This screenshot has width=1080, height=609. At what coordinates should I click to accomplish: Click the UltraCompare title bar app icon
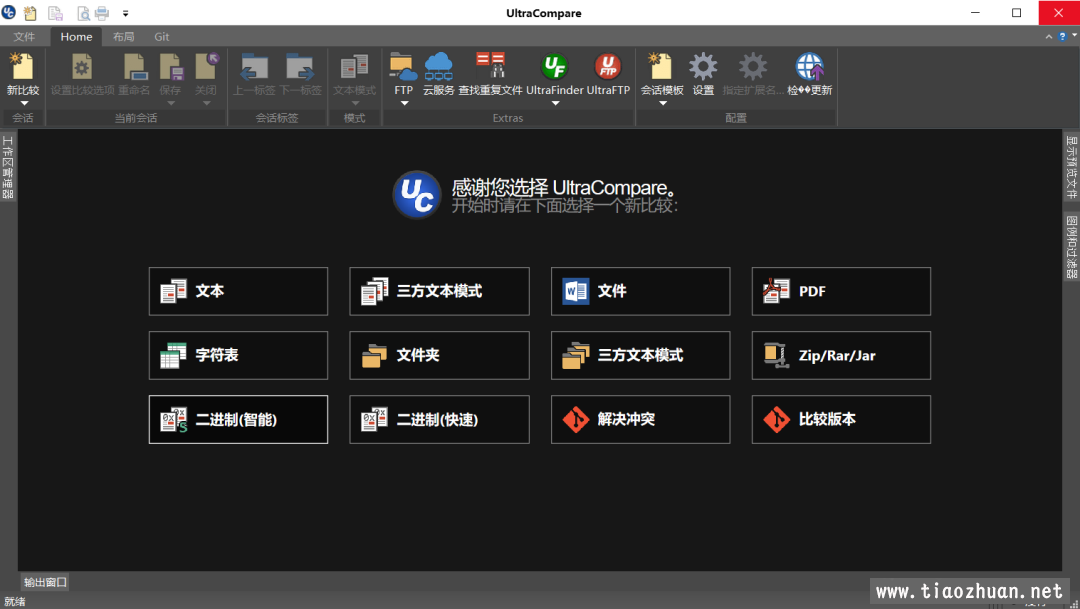pos(8,12)
